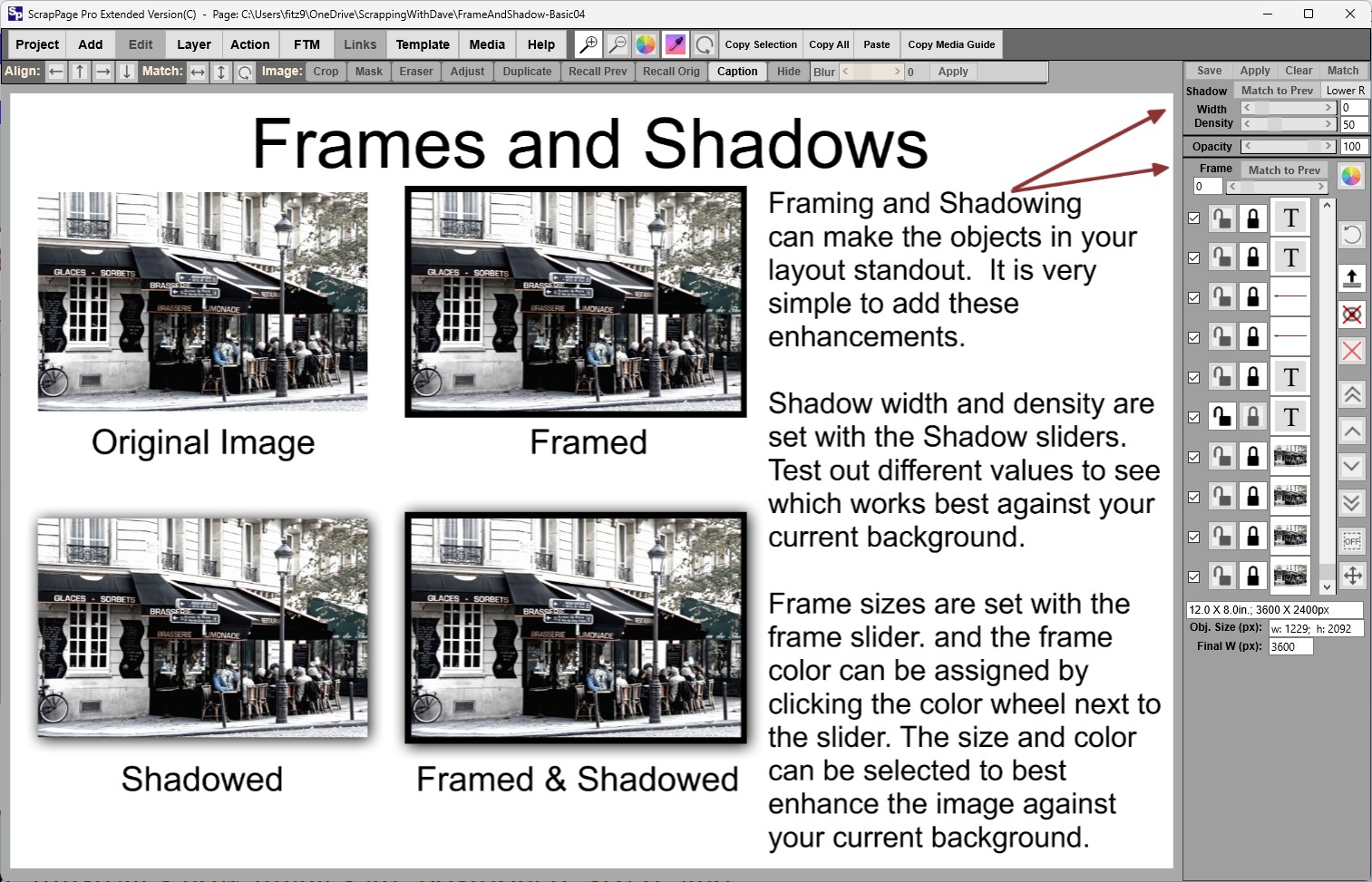Move layer to top with double-up chevron
Screen dimensions: 1372x882
1351,394
